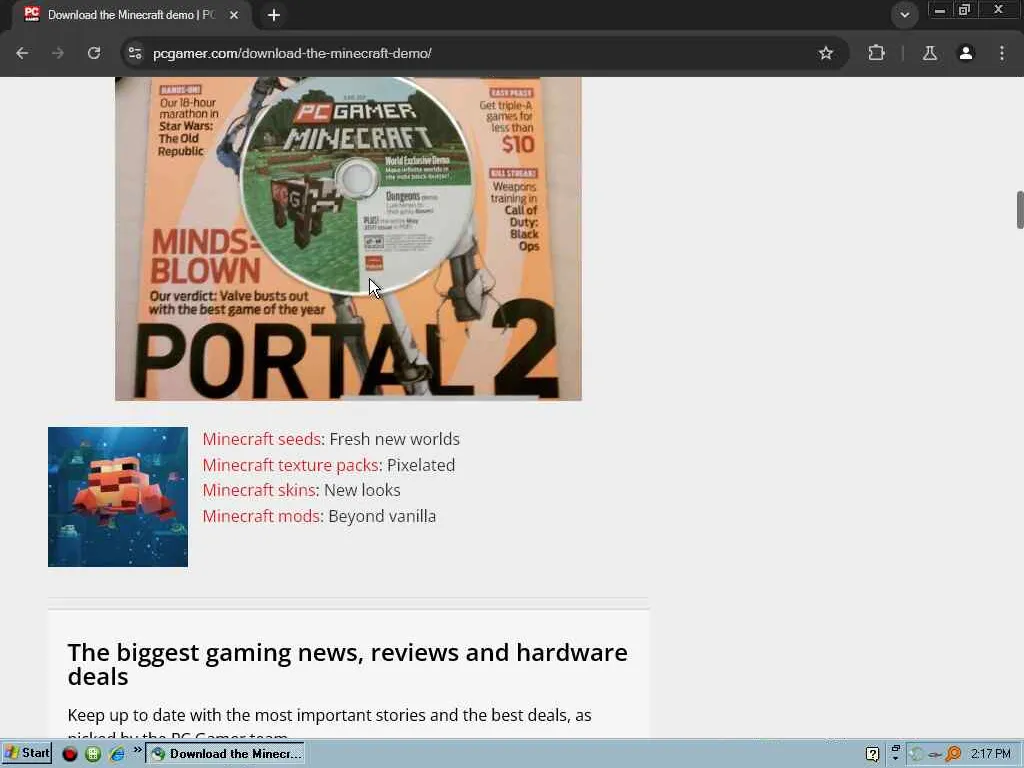Click the forward navigation arrow
1024x768 pixels.
[x=58, y=53]
